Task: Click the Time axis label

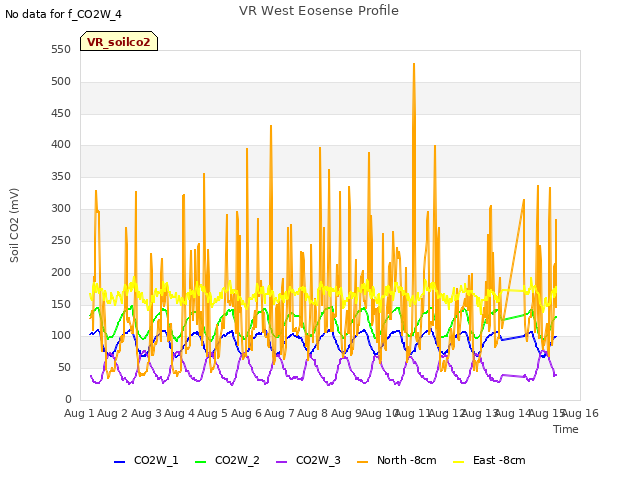Action: pyautogui.click(x=566, y=429)
